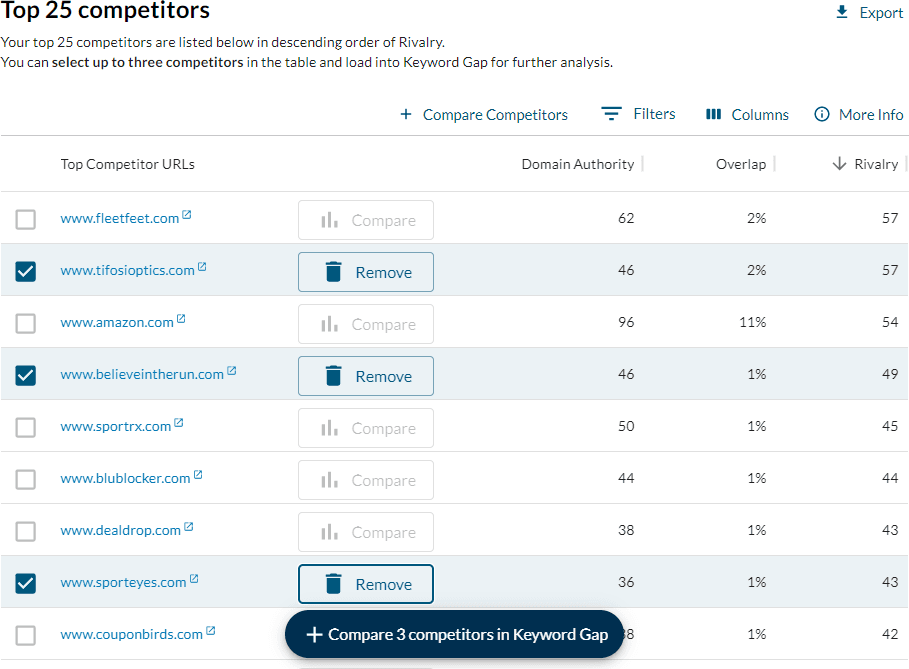Click external link icon next to www.dealdrop.com
Image resolution: width=909 pixels, height=669 pixels.
(x=189, y=528)
